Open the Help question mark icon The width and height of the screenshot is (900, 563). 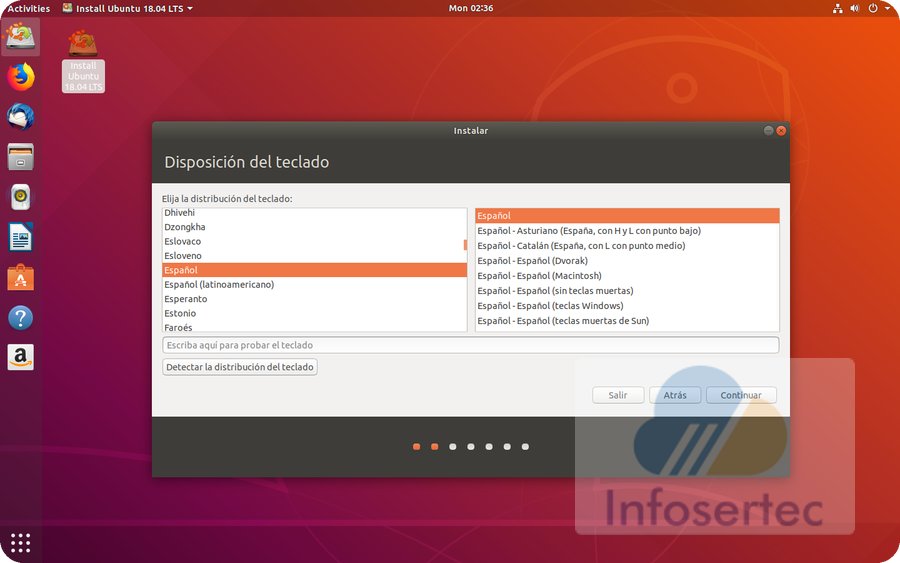[20, 318]
